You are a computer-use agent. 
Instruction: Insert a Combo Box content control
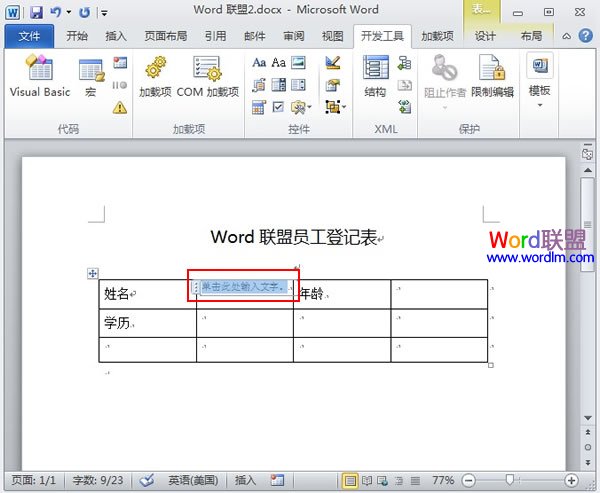[x=279, y=85]
